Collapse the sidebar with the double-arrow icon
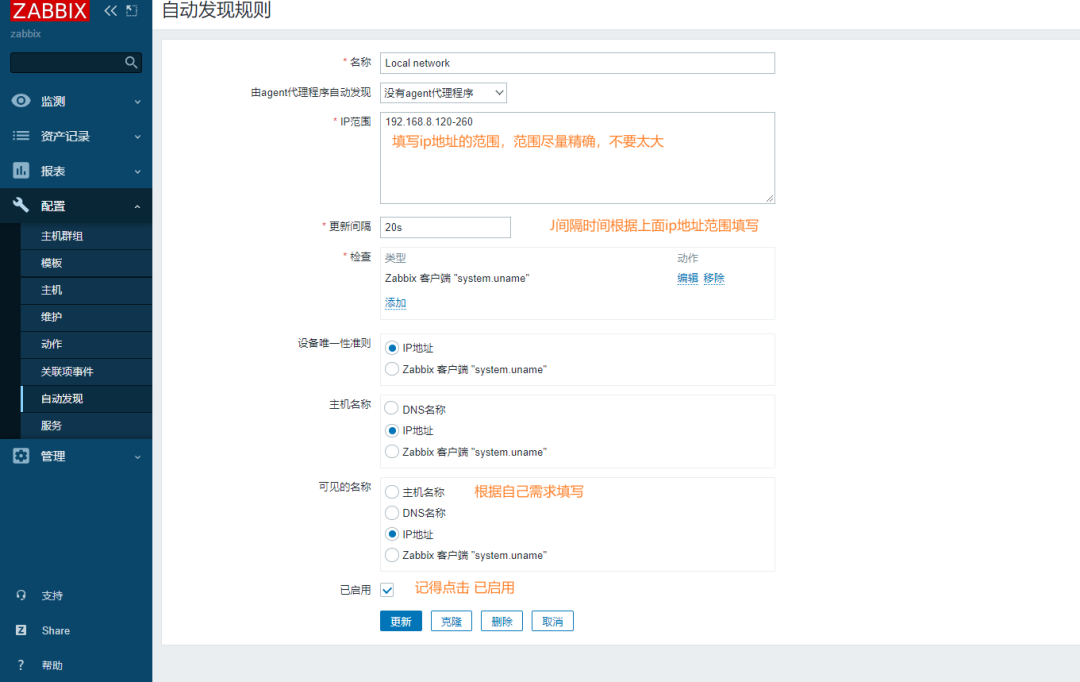1080x682 pixels. (110, 11)
